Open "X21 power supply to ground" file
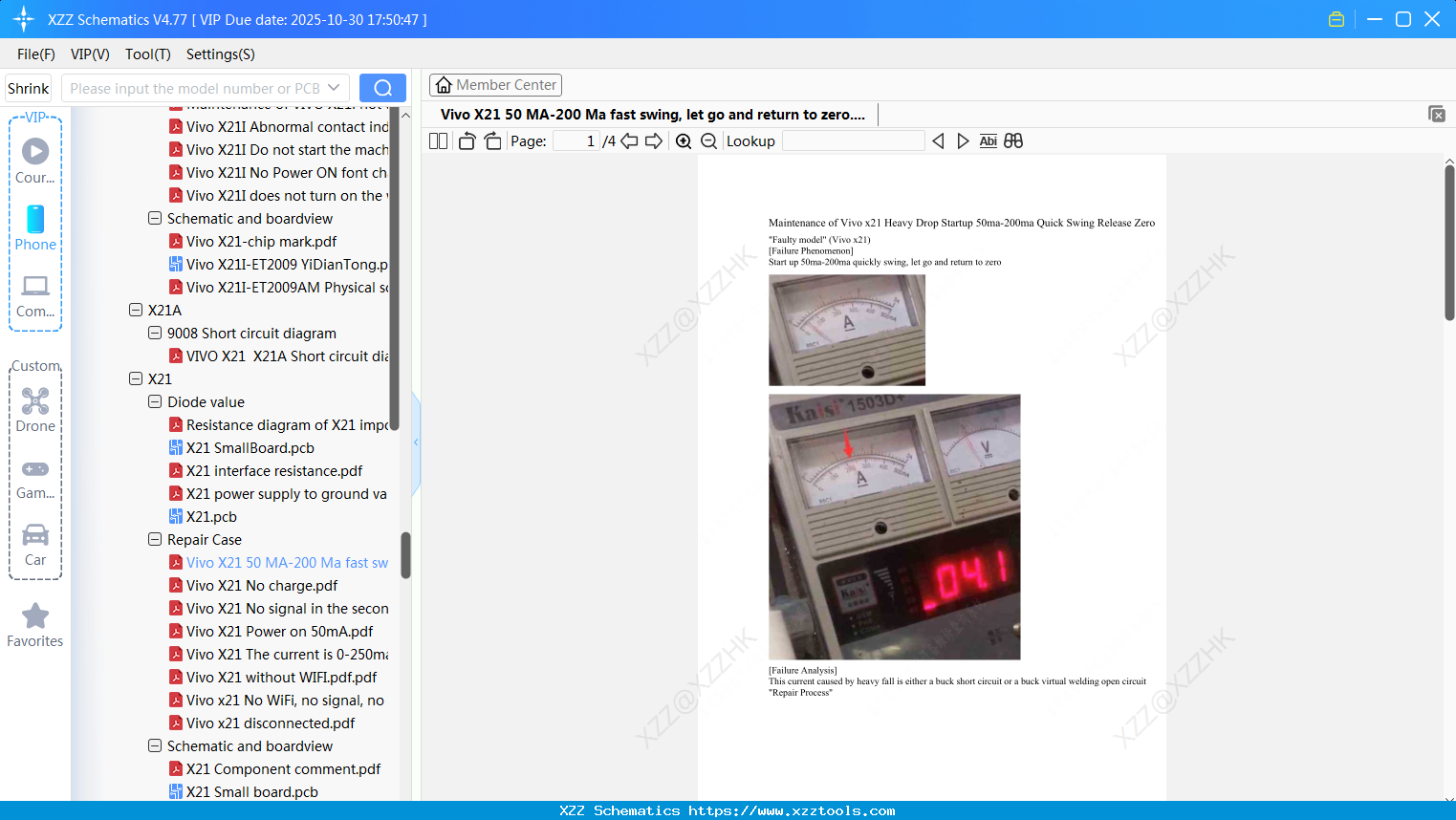 [x=278, y=493]
